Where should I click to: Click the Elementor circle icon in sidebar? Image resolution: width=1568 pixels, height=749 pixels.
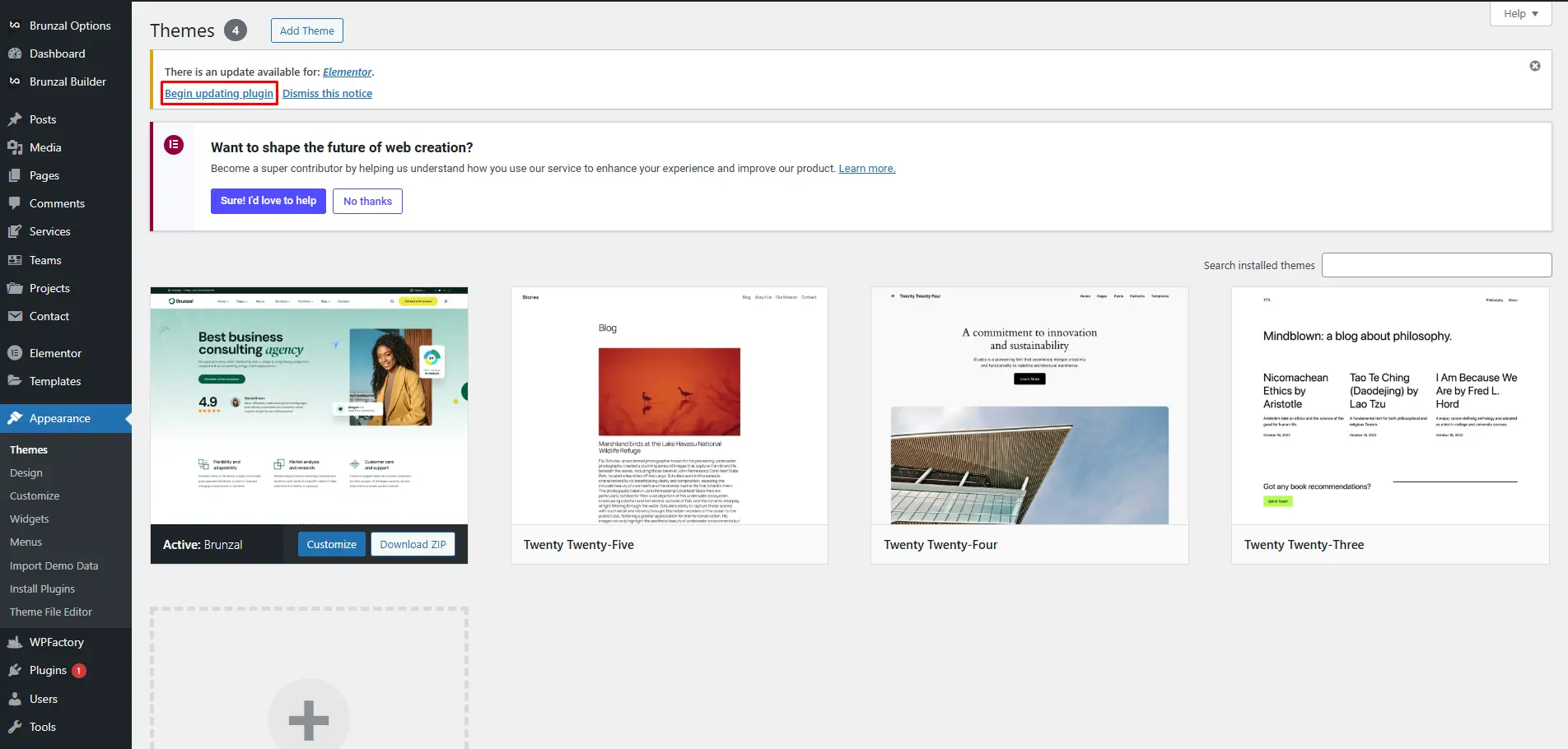coord(15,353)
